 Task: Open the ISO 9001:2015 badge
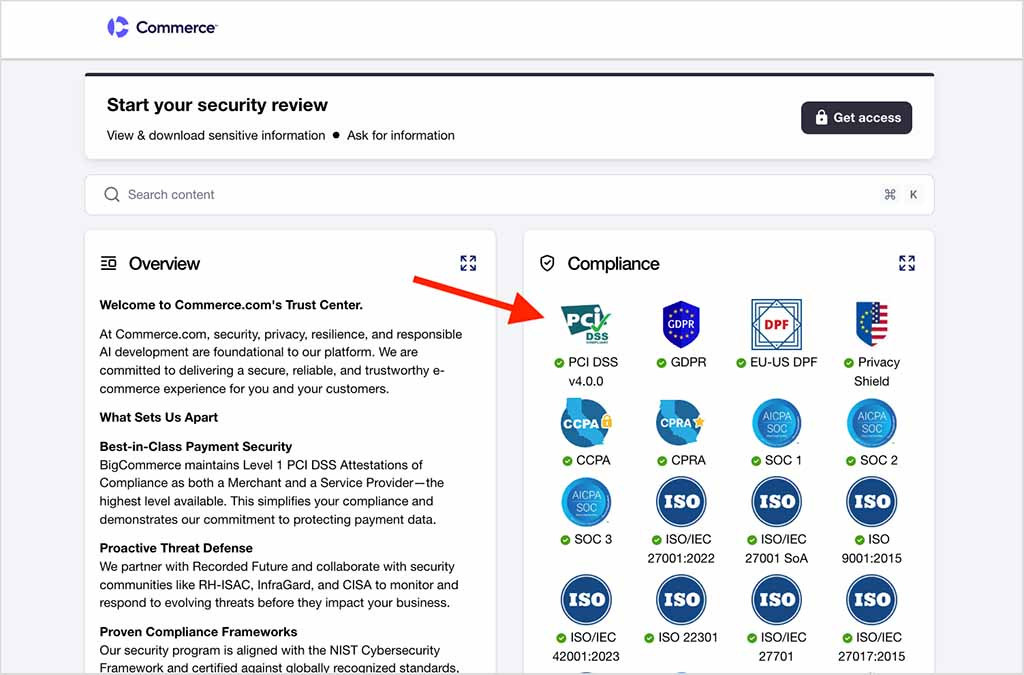(x=872, y=501)
